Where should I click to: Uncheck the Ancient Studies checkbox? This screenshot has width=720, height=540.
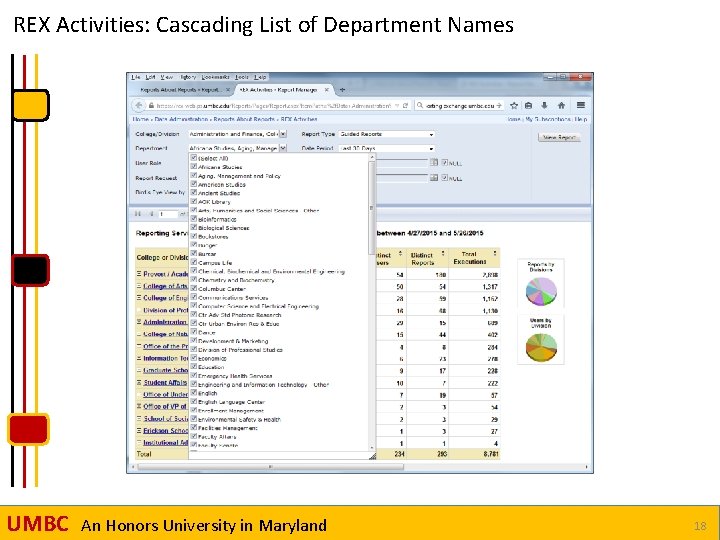194,193
